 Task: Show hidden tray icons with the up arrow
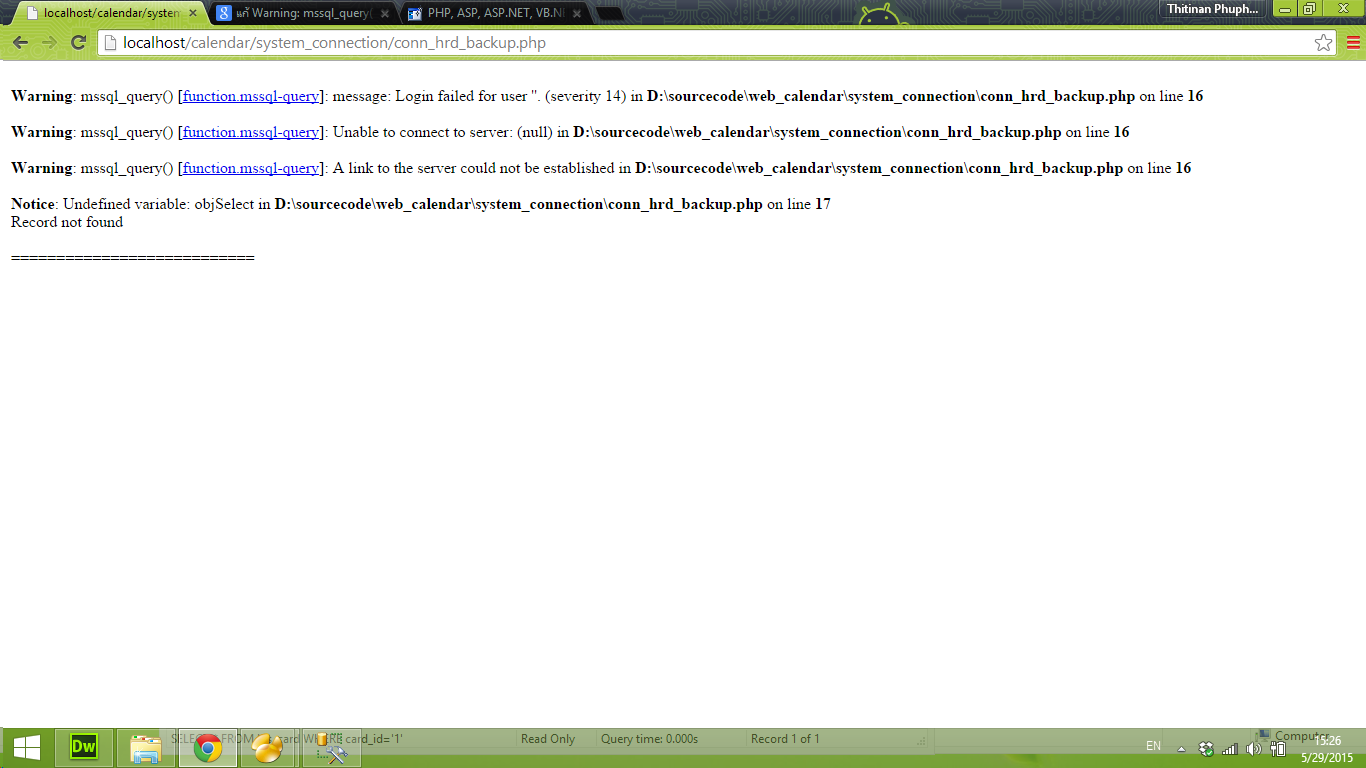pyautogui.click(x=1181, y=749)
